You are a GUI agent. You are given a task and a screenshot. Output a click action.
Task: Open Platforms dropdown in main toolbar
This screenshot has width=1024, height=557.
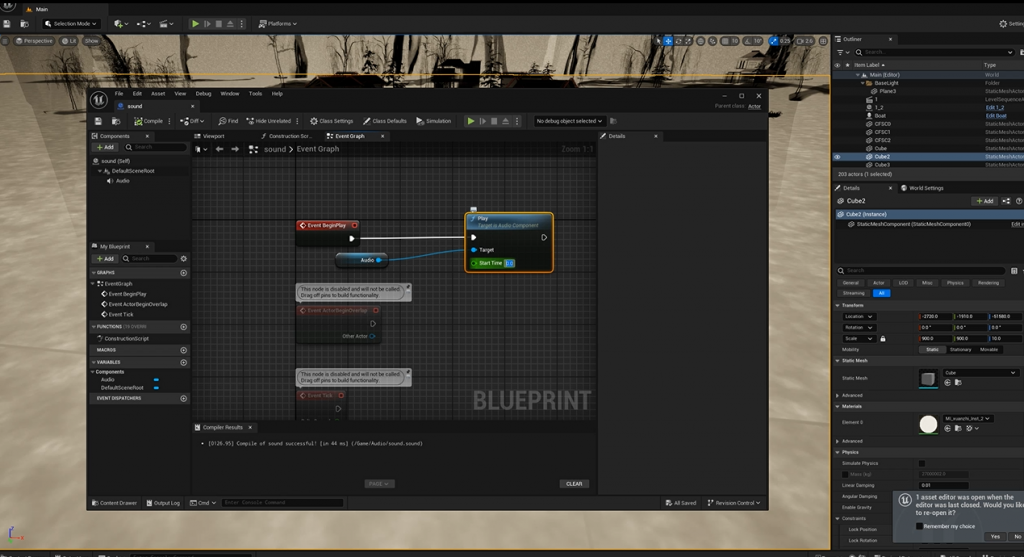tap(278, 24)
